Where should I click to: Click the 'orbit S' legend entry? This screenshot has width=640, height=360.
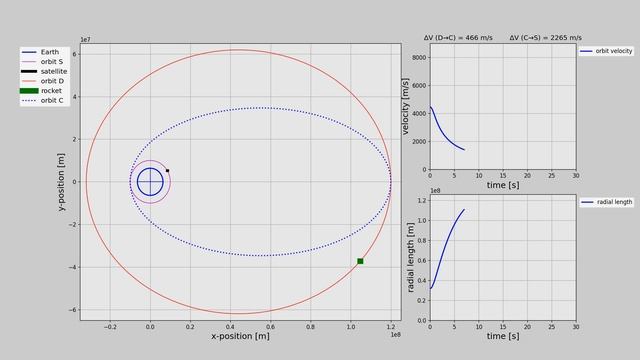click(42, 62)
